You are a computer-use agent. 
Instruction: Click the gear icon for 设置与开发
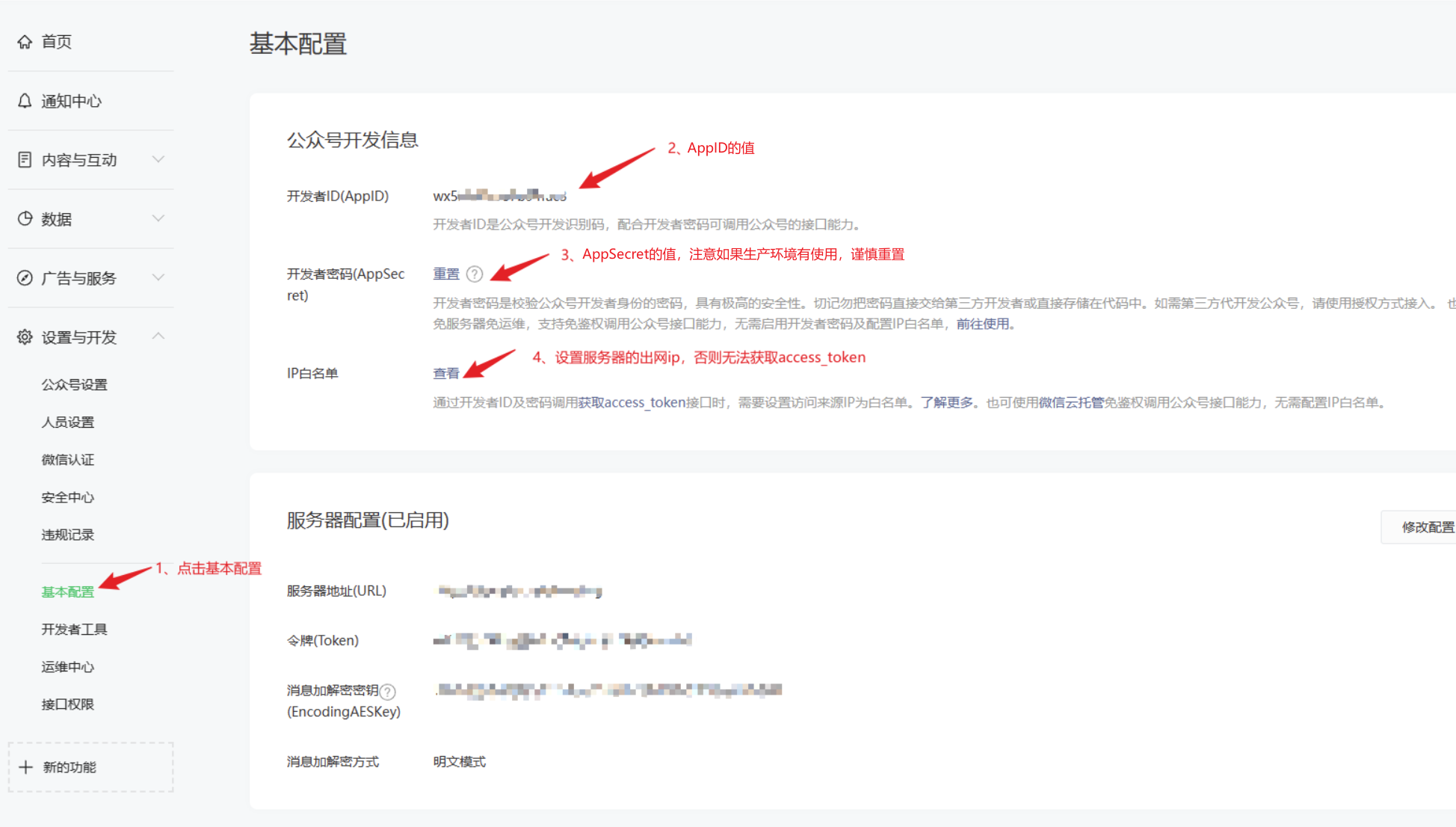coord(25,337)
